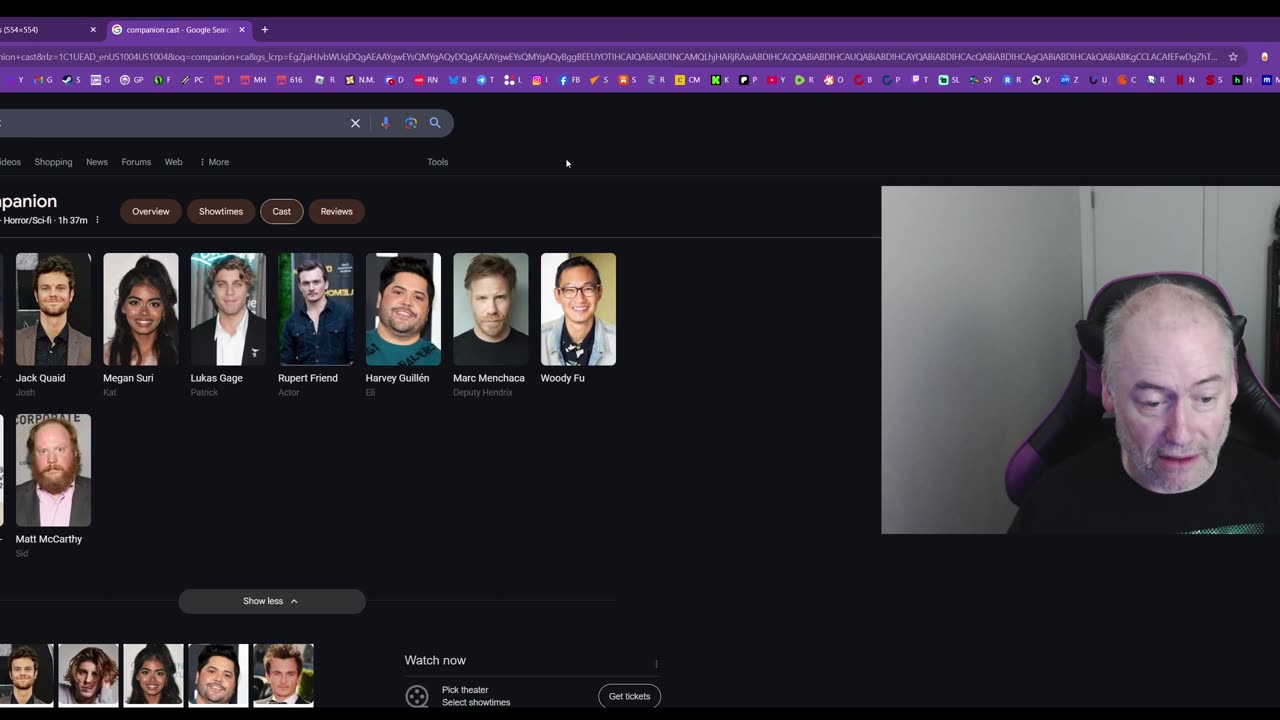
Task: Open the MH bookmark
Action: 253,80
